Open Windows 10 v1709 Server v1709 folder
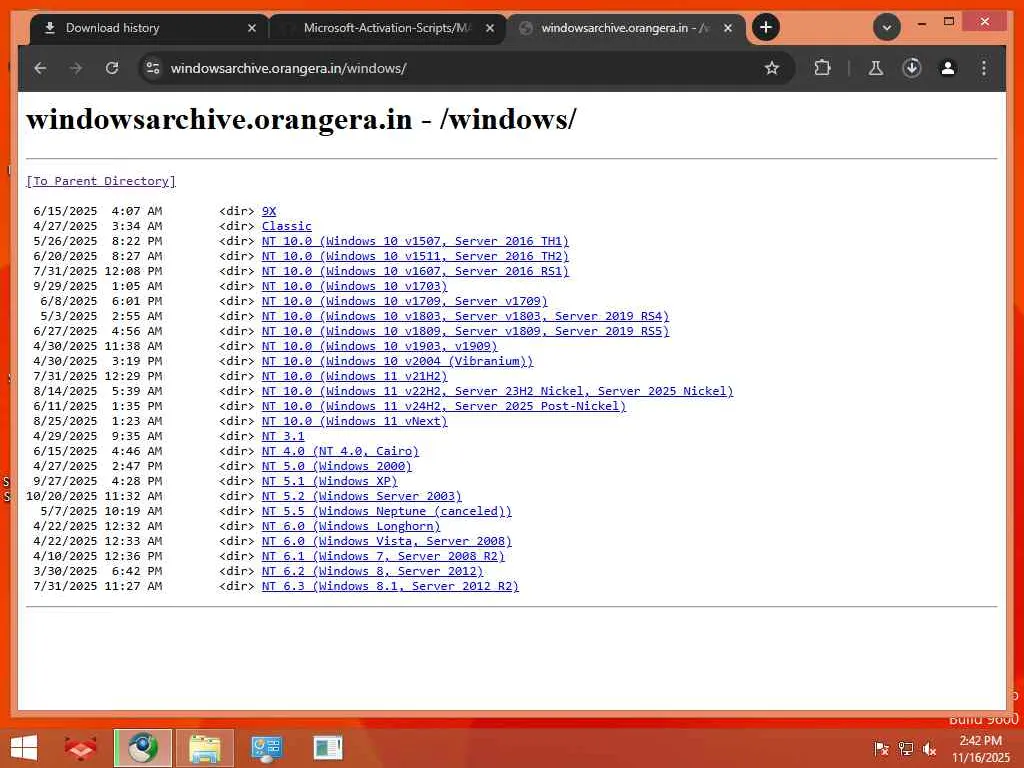Viewport: 1024px width, 768px height. point(404,301)
